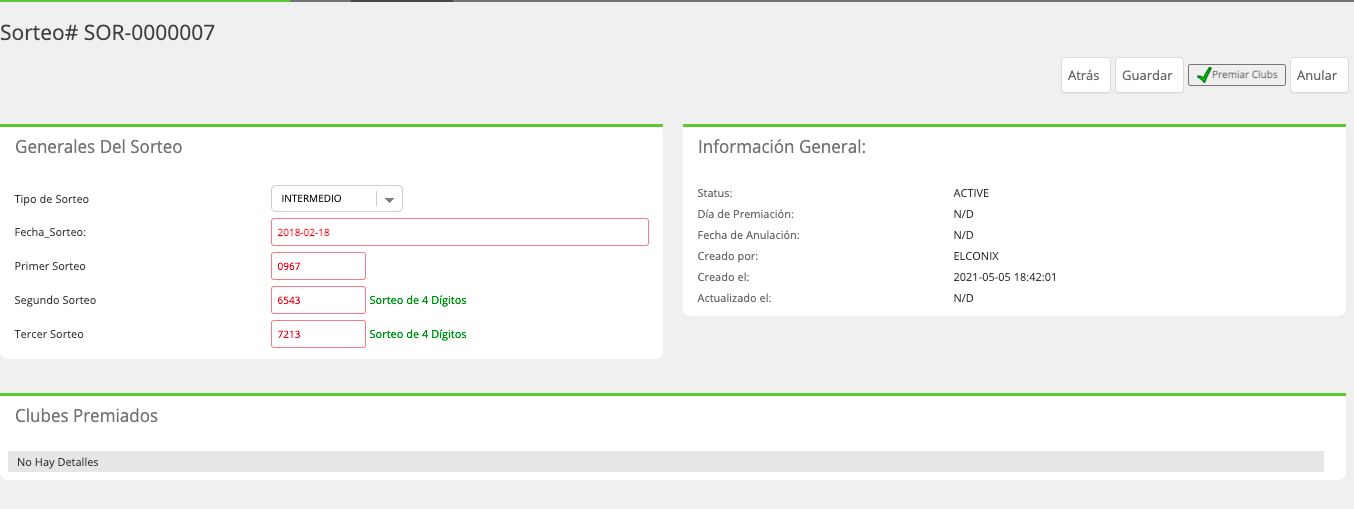1354x509 pixels.
Task: Click the Tercer Sorteo field showing 7213
Action: pos(318,334)
